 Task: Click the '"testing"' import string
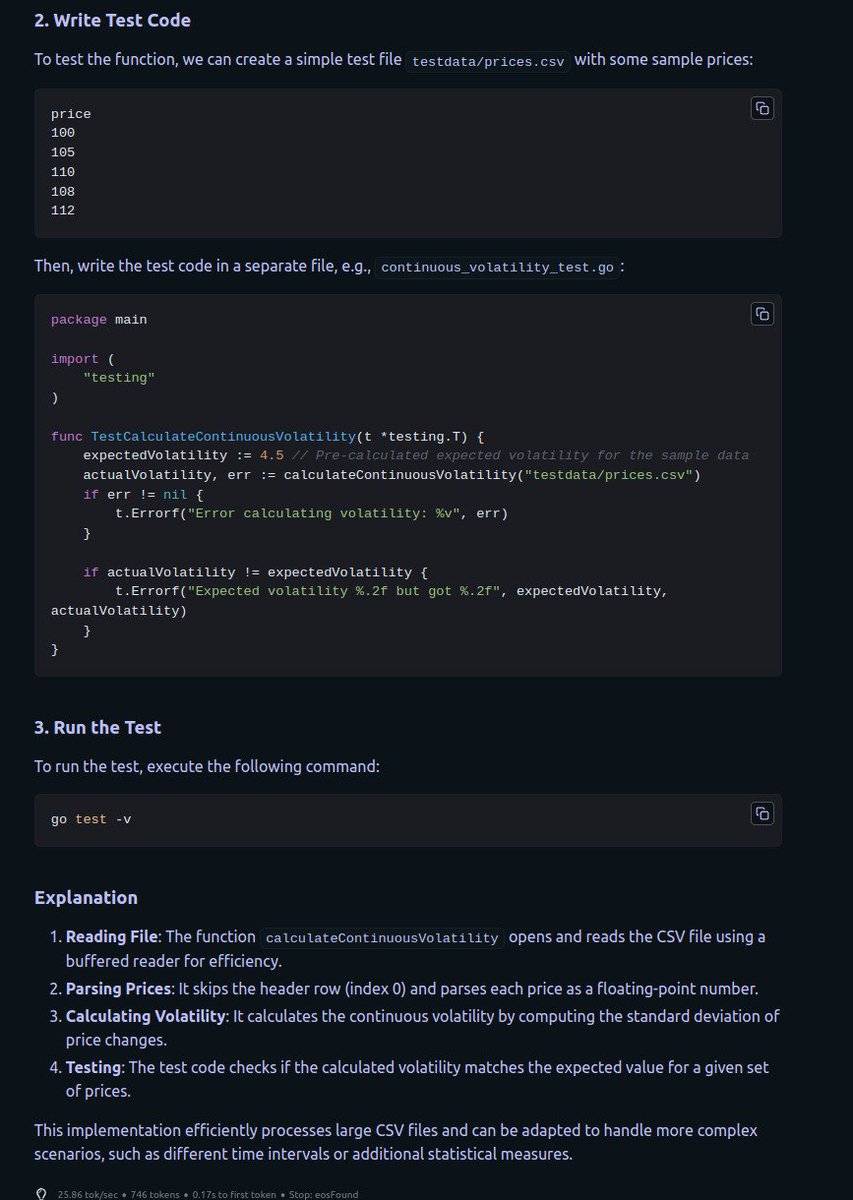pyautogui.click(x=119, y=378)
